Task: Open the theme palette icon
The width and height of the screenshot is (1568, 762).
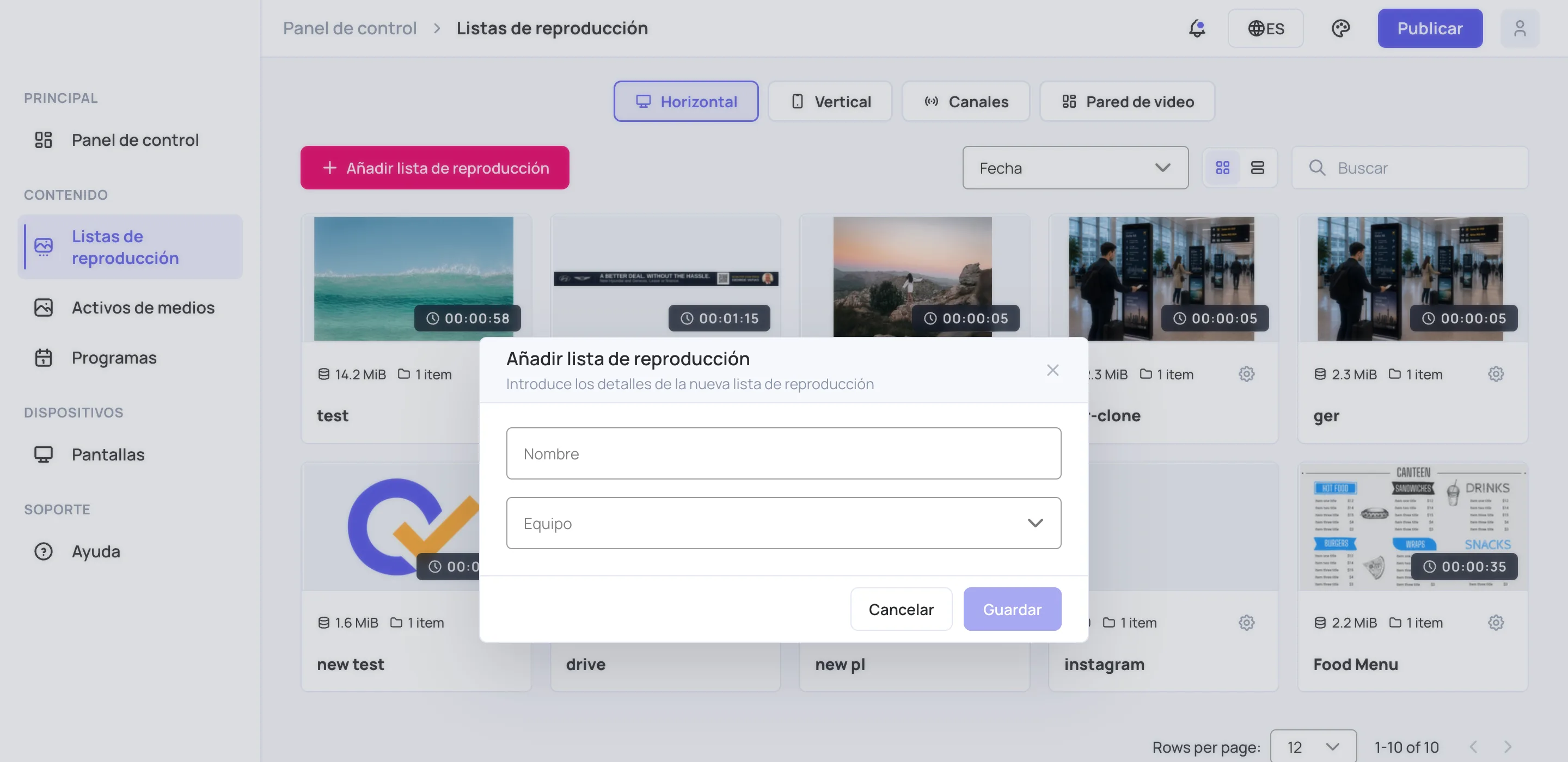Action: tap(1340, 28)
